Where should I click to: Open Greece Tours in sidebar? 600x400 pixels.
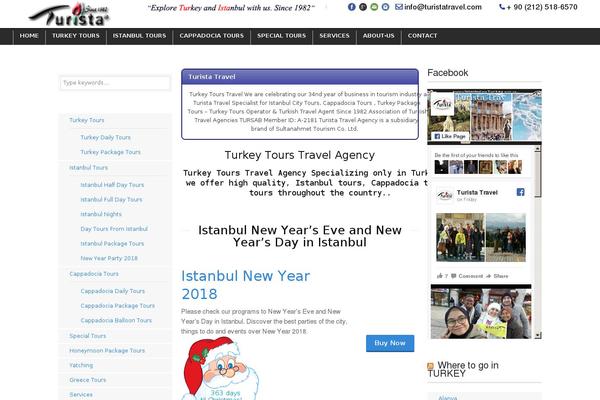(87, 380)
